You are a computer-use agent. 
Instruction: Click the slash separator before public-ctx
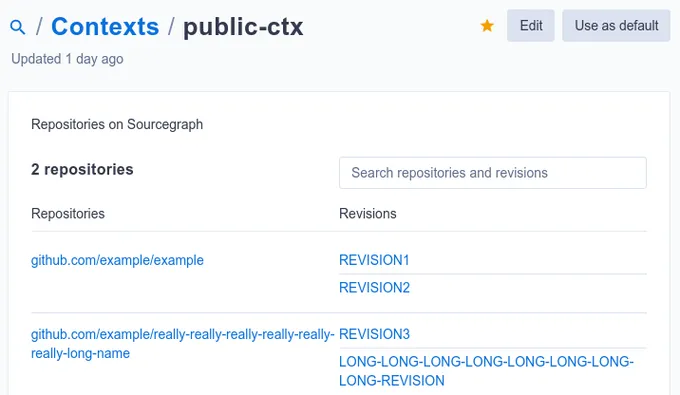click(171, 27)
